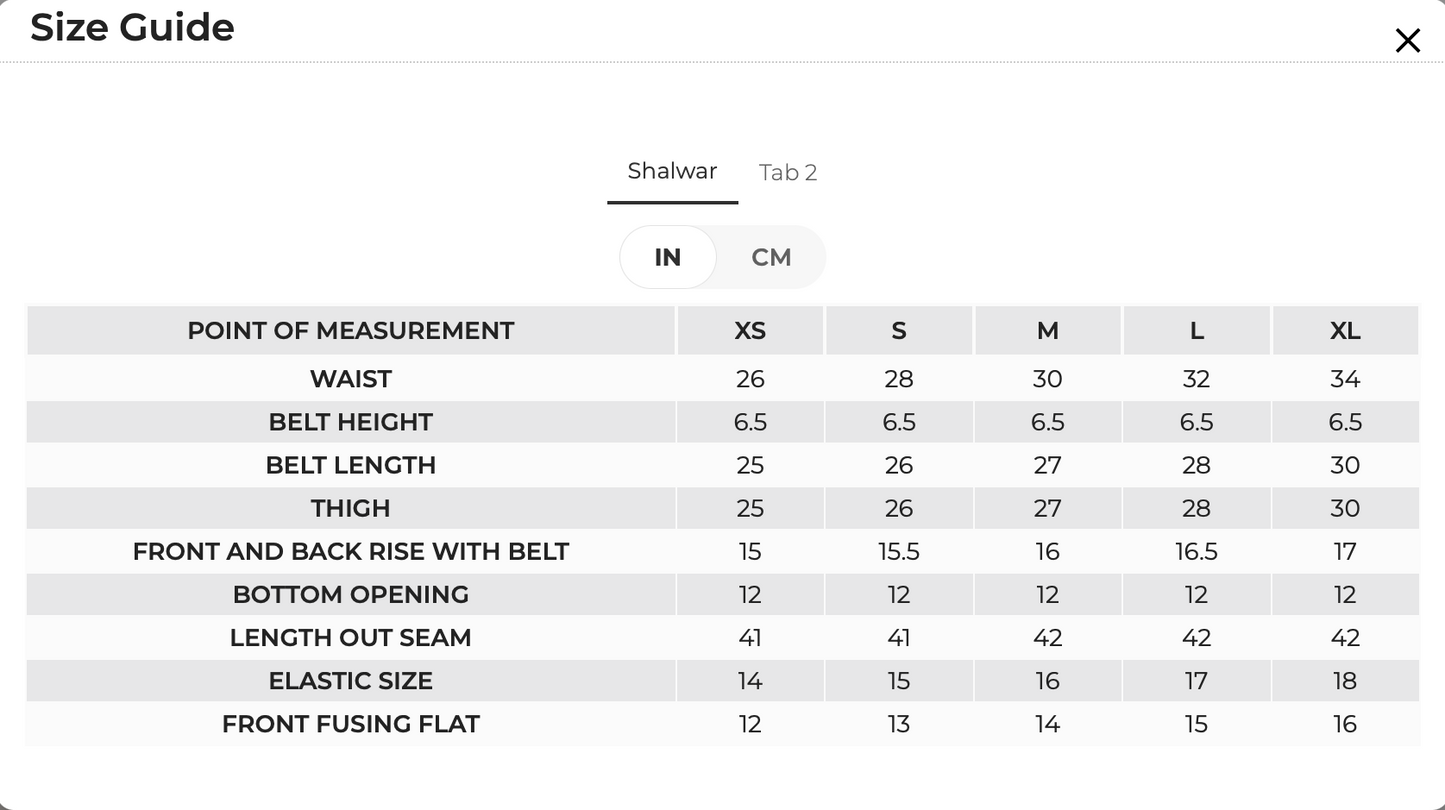Screen dimensions: 1445x810
Task: Select the M size column header
Action: (x=1047, y=331)
